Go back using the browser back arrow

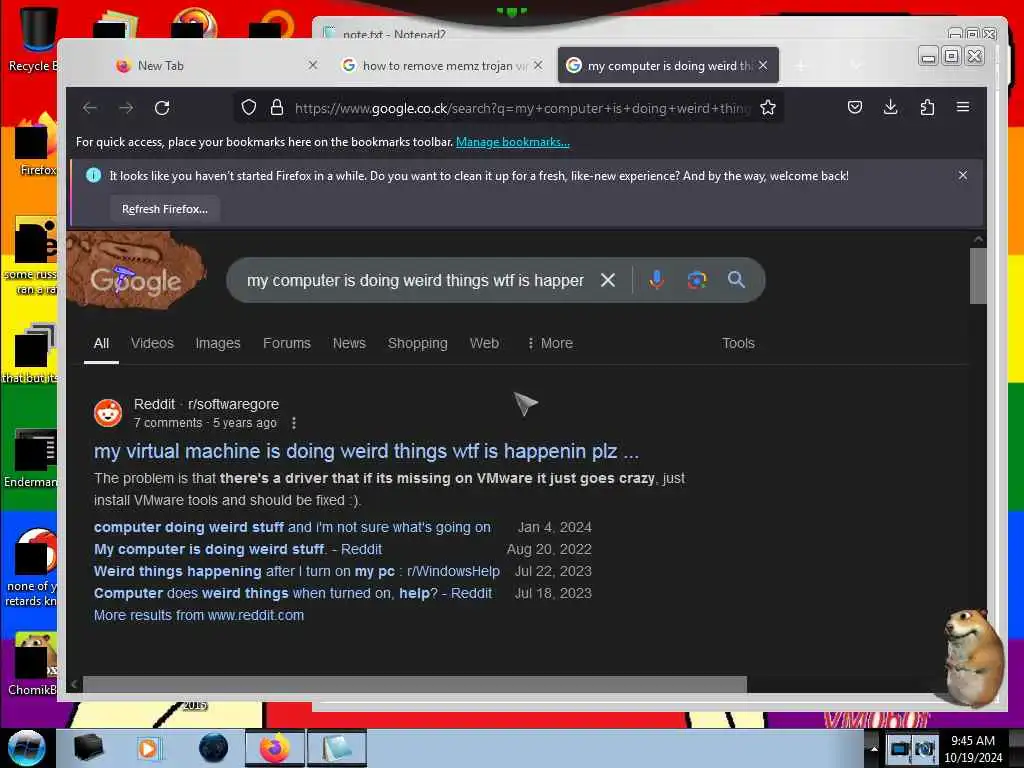90,108
